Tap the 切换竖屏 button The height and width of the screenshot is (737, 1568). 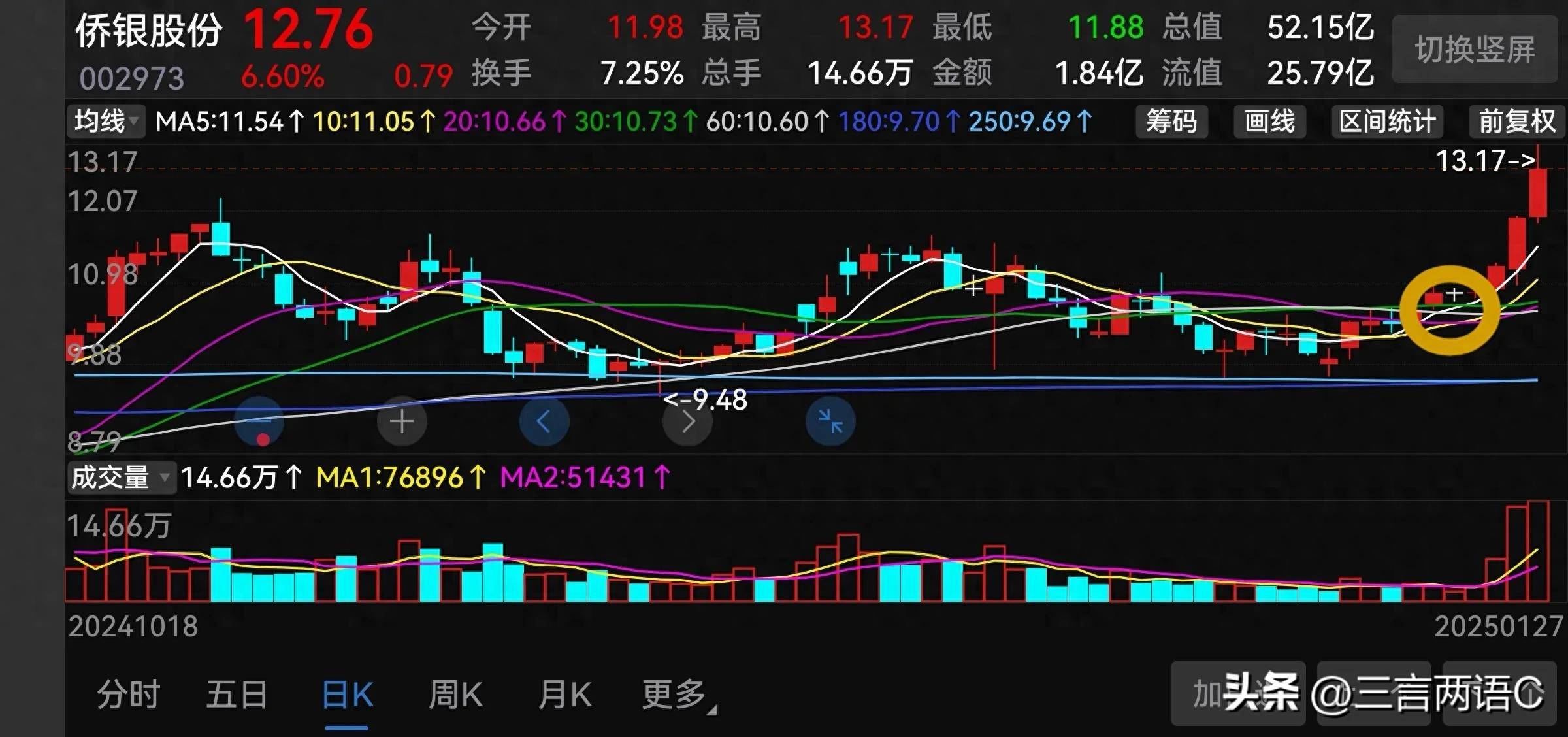(x=1475, y=50)
